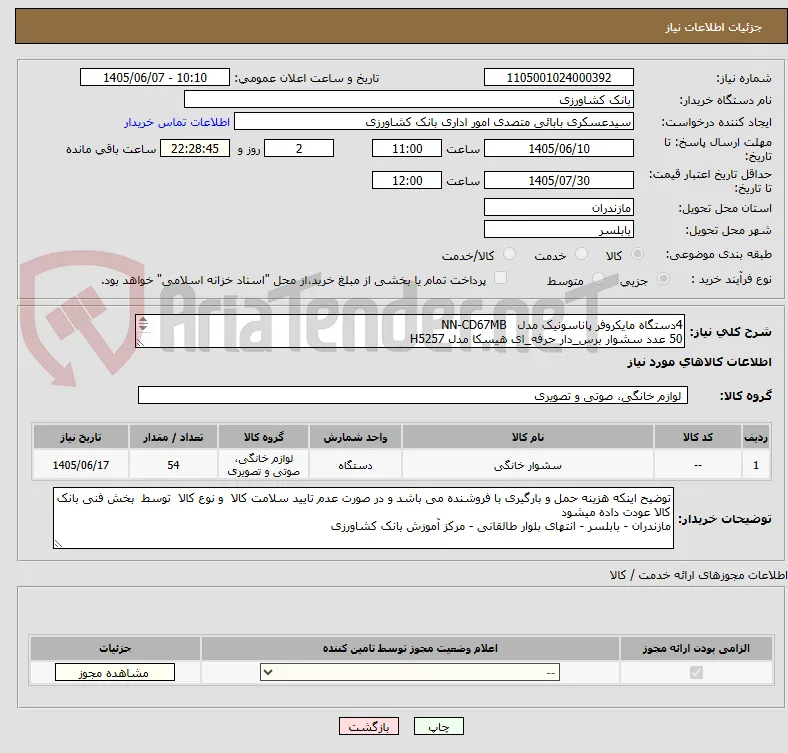Click the remaining time field 22:28:45
The image size is (788, 753).
(195, 148)
